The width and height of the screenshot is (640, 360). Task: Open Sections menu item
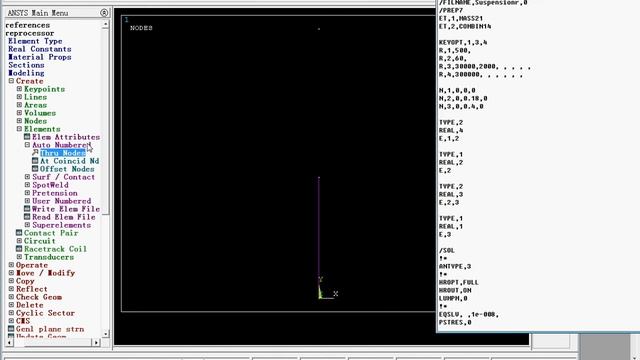[26, 65]
